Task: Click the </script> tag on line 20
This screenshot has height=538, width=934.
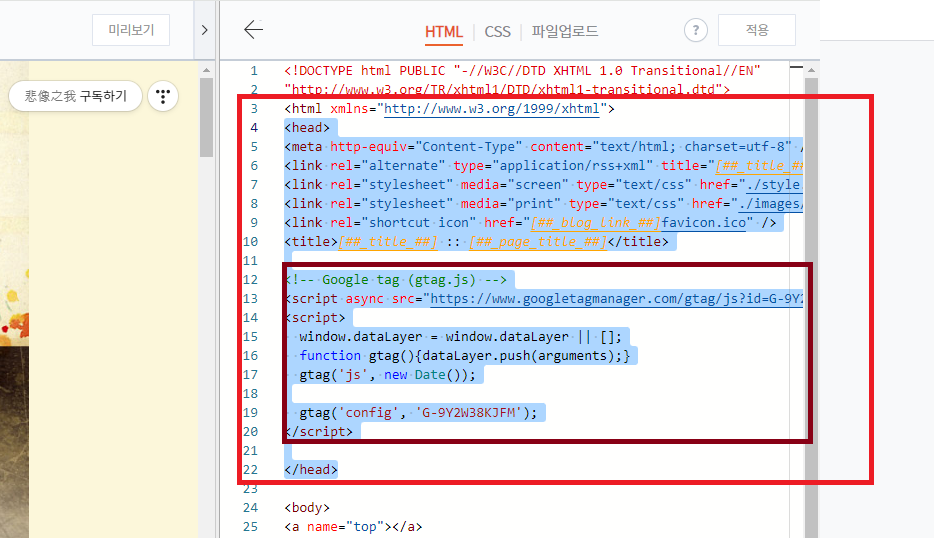Action: click(x=320, y=431)
